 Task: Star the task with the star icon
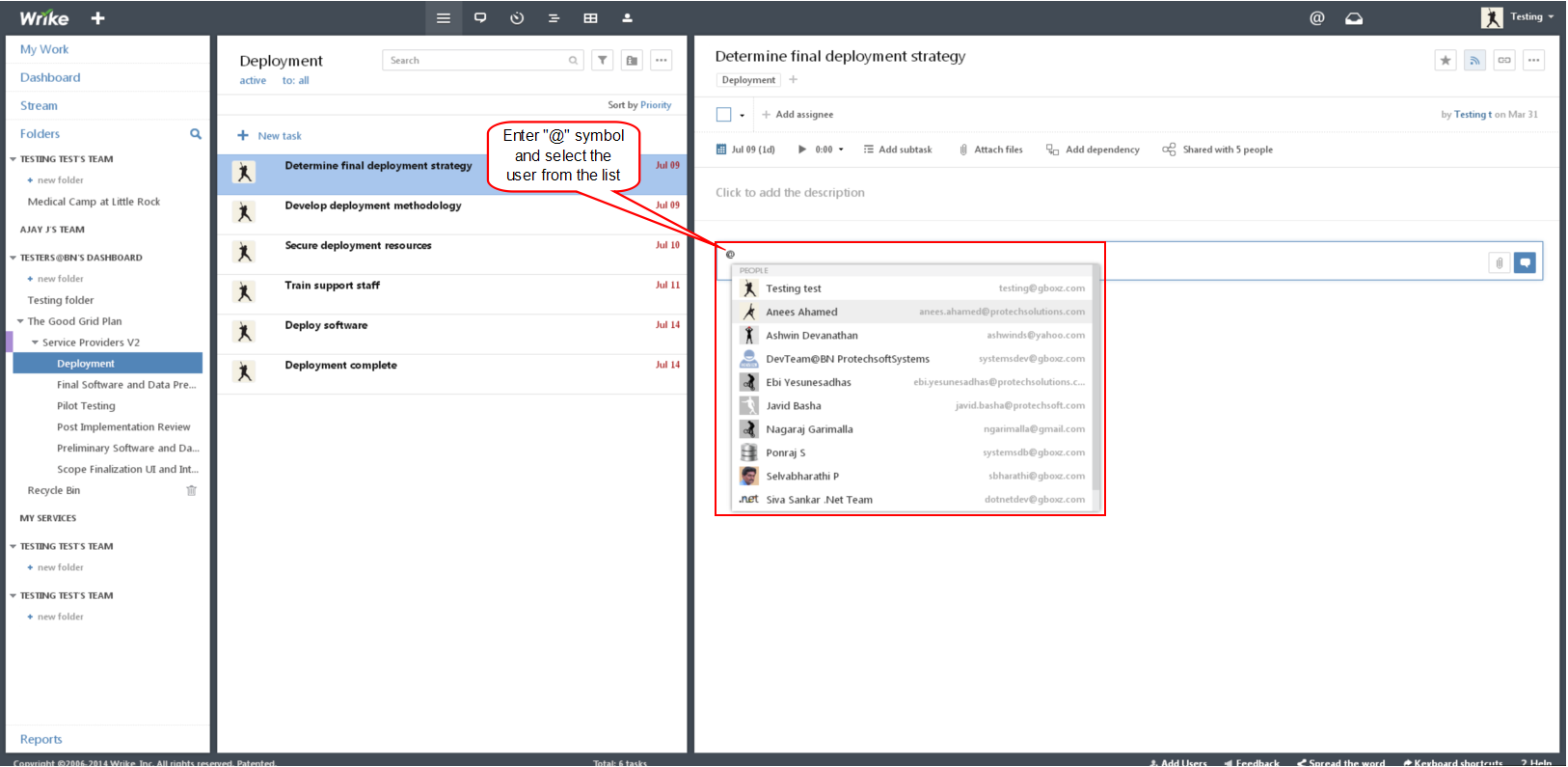click(1446, 61)
